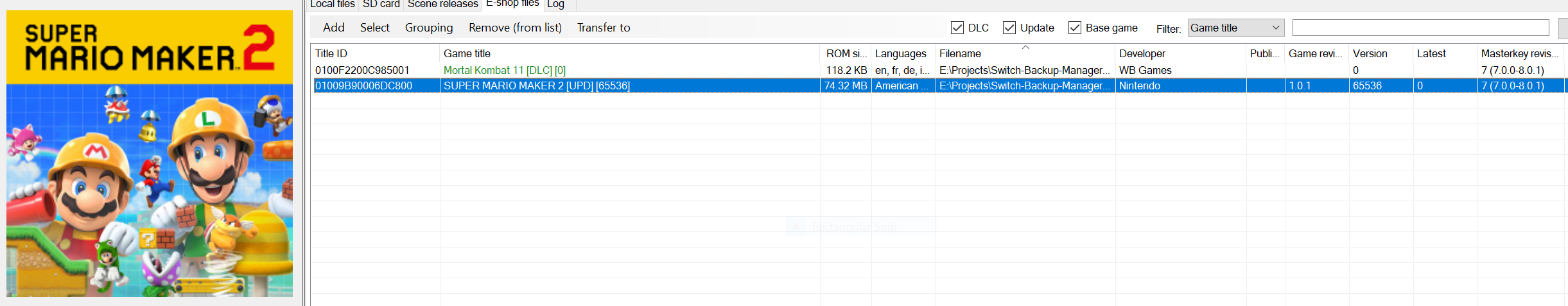Sort by Masterkey revision column header
Screen dimensions: 1568x306
point(1520,53)
